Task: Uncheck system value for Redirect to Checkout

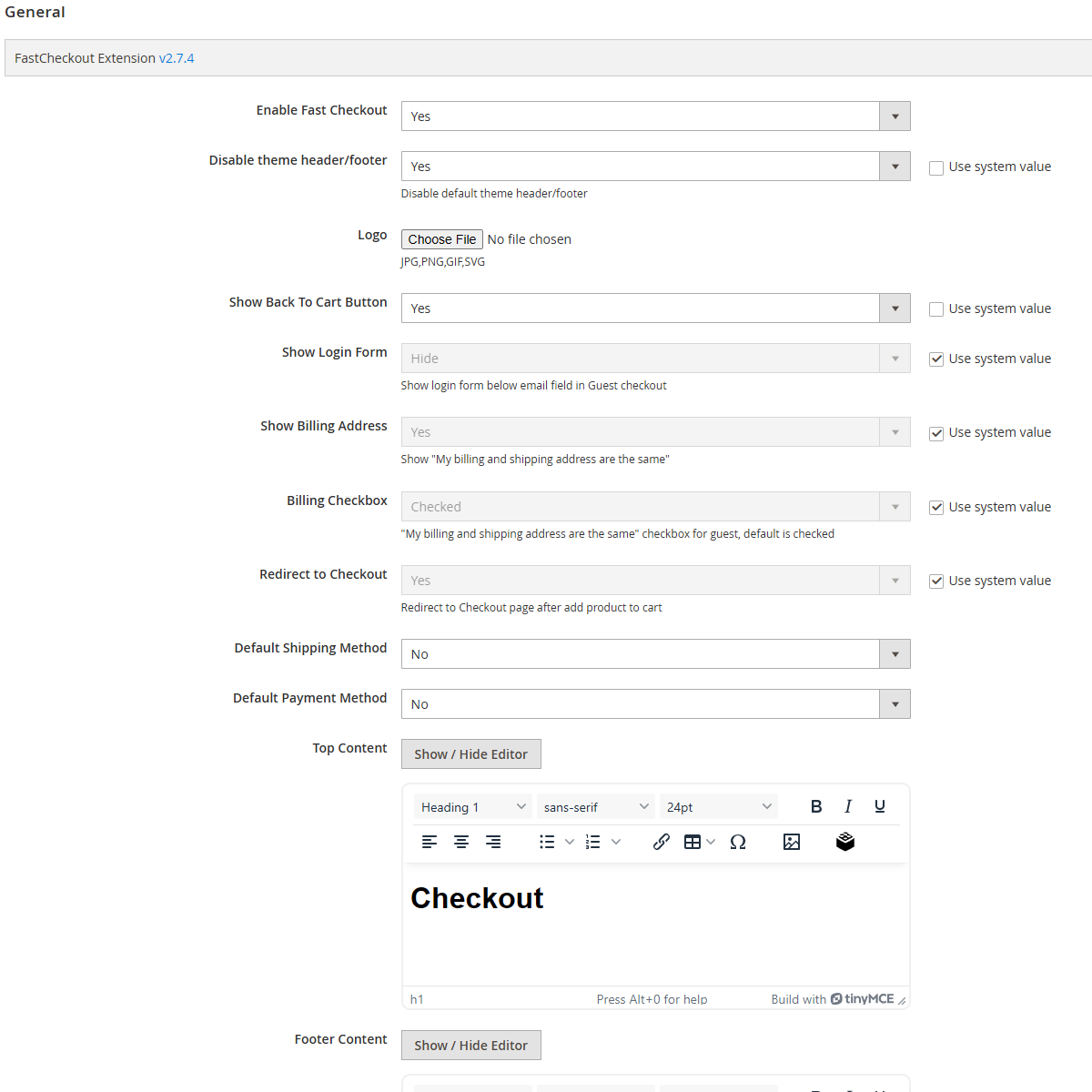Action: coord(935,581)
